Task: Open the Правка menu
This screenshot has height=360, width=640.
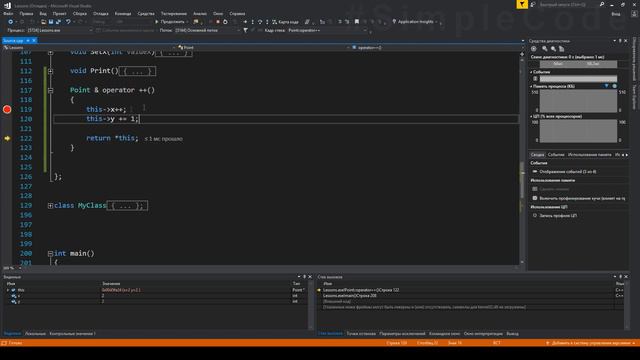Action: [26, 13]
